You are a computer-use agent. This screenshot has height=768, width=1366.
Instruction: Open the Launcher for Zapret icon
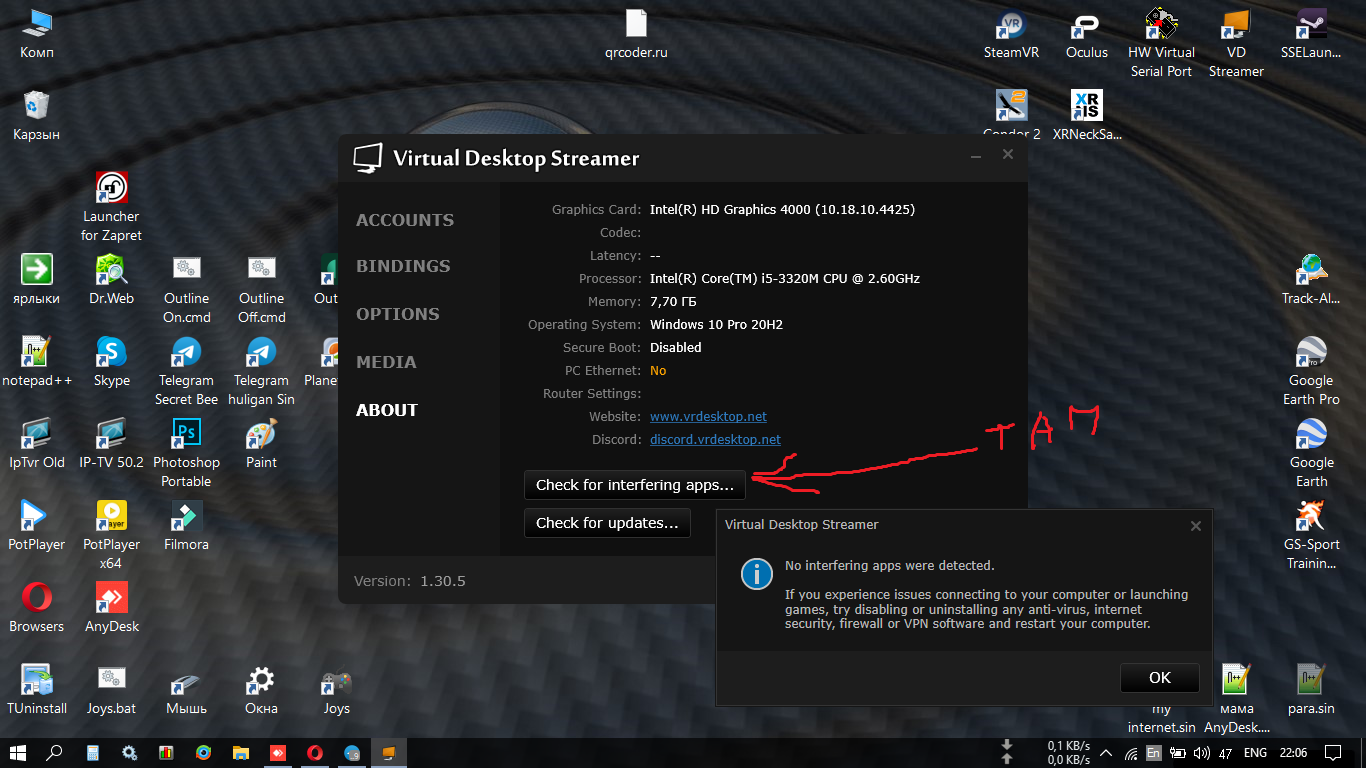pyautogui.click(x=112, y=190)
